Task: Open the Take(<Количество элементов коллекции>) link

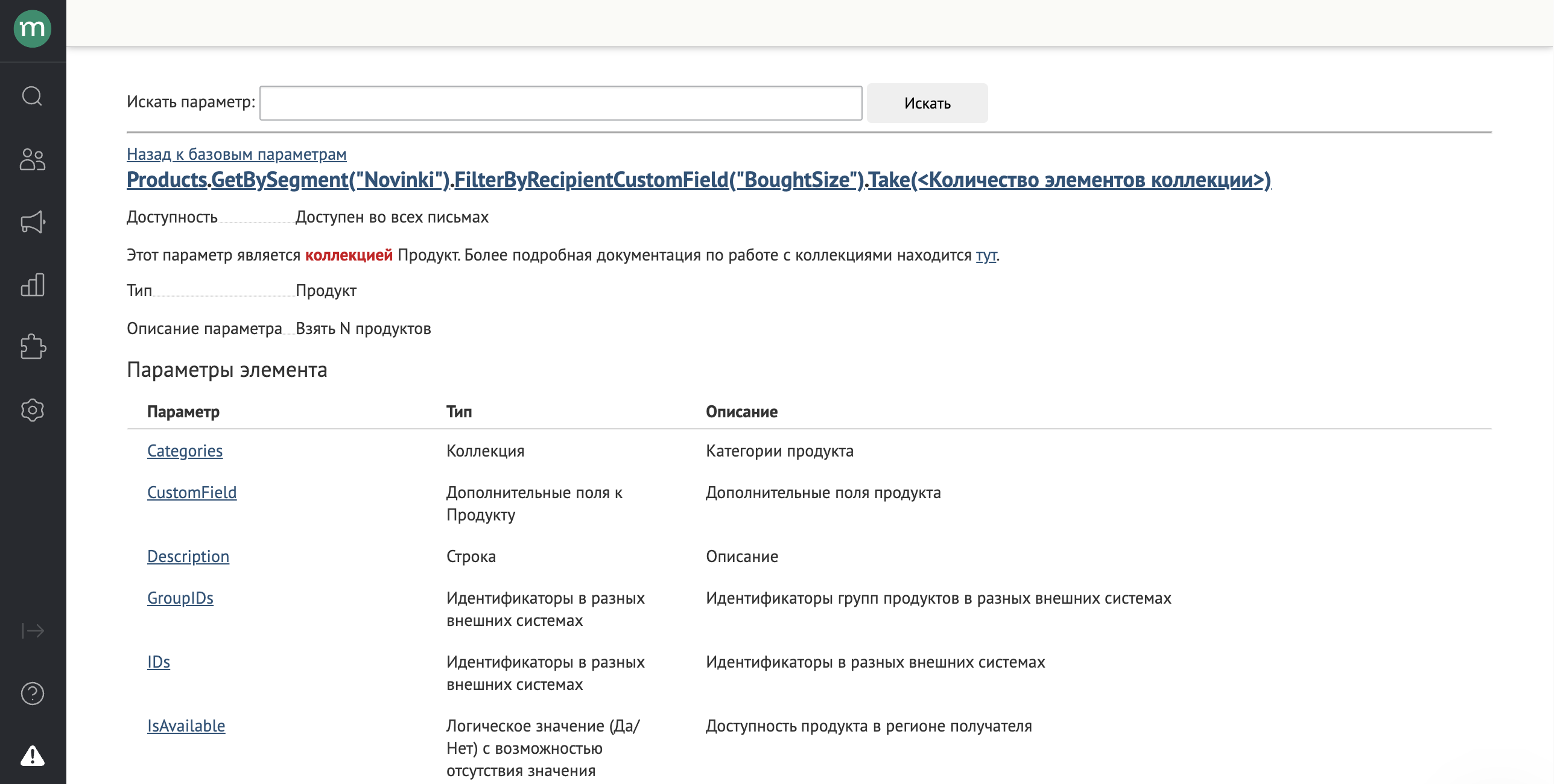Action: (1070, 180)
